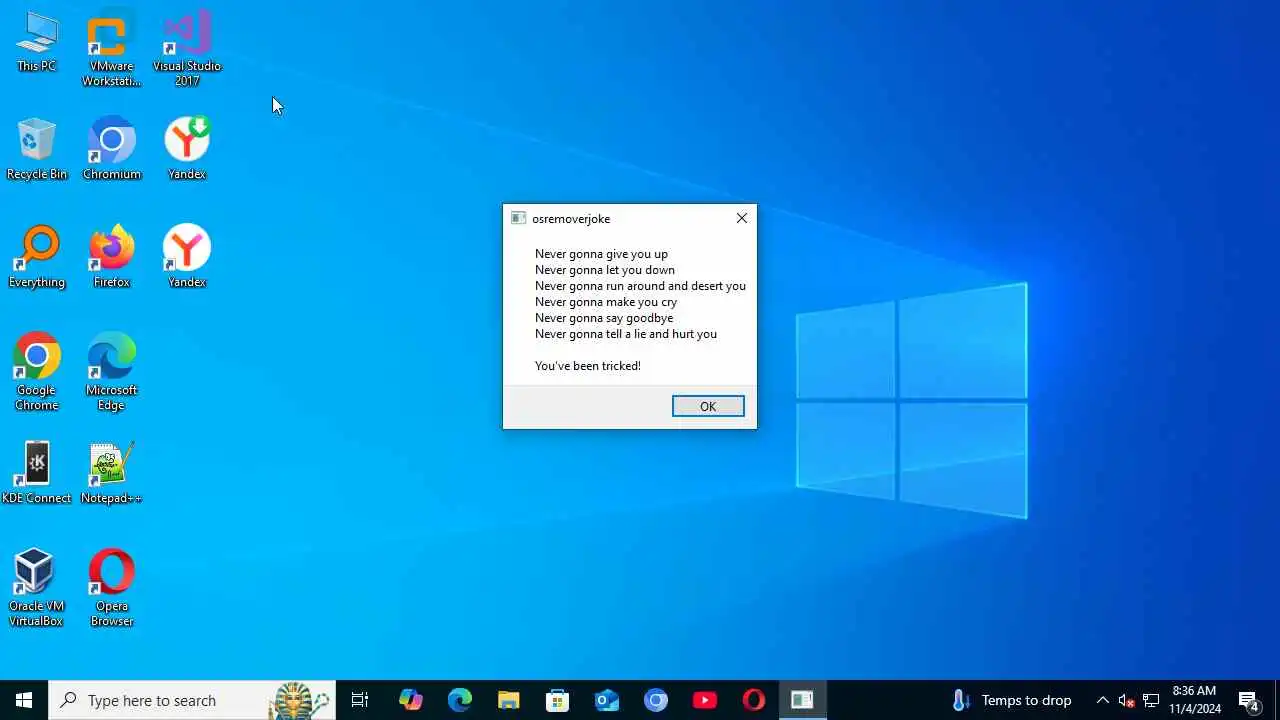Open Chromium from the taskbar
Screen dimensions: 1280x720
tap(656, 700)
